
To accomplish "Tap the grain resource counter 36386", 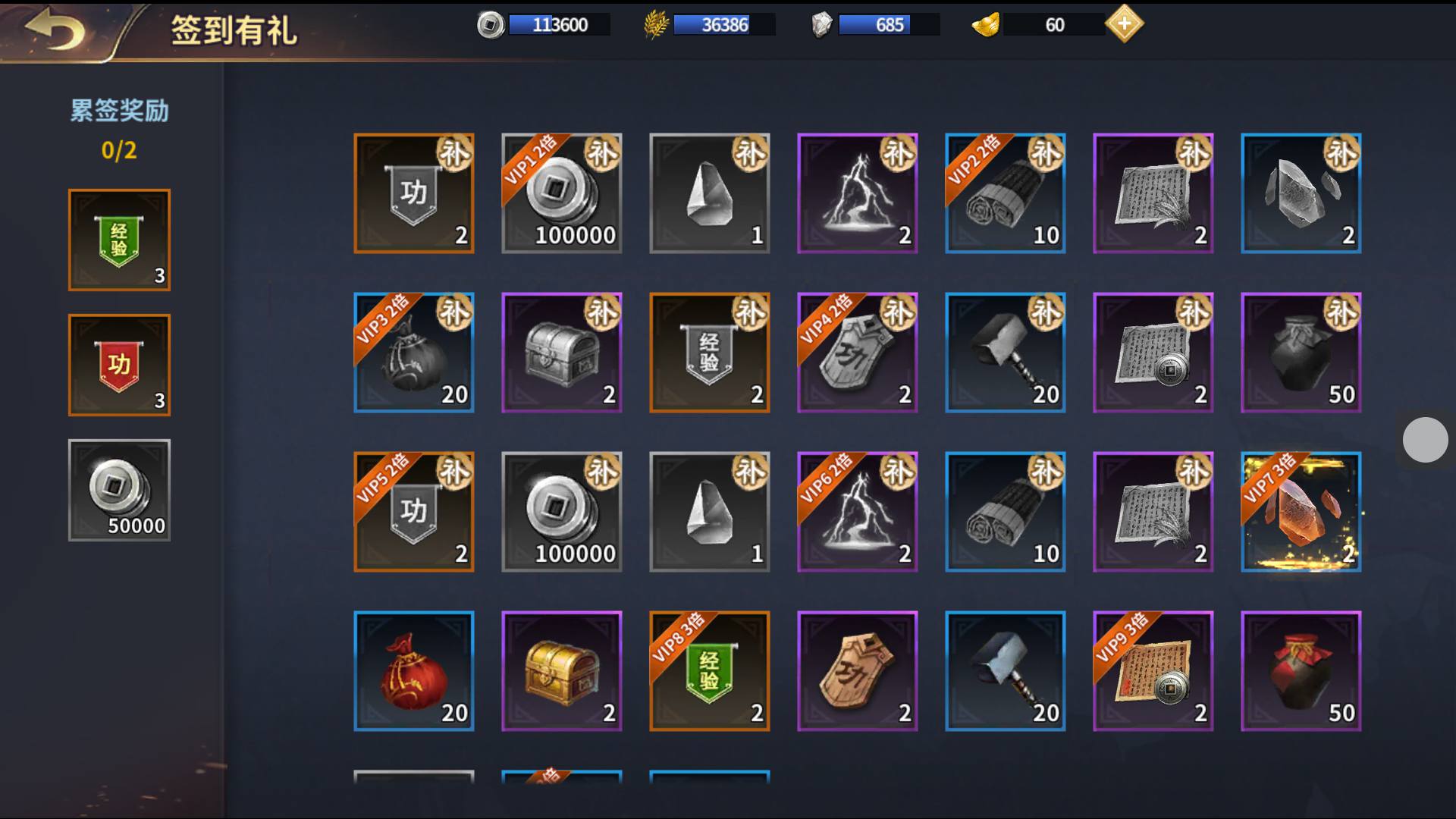I will [x=709, y=25].
